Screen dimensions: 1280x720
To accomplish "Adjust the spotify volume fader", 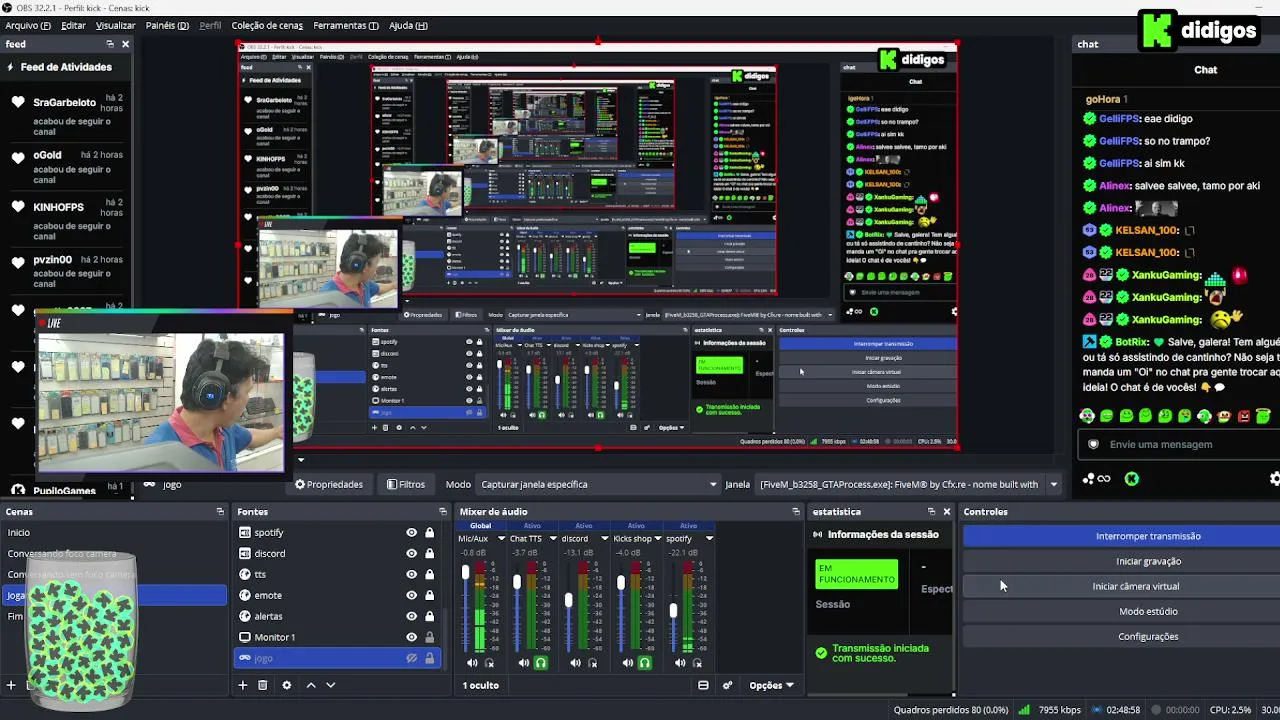I will (x=673, y=610).
